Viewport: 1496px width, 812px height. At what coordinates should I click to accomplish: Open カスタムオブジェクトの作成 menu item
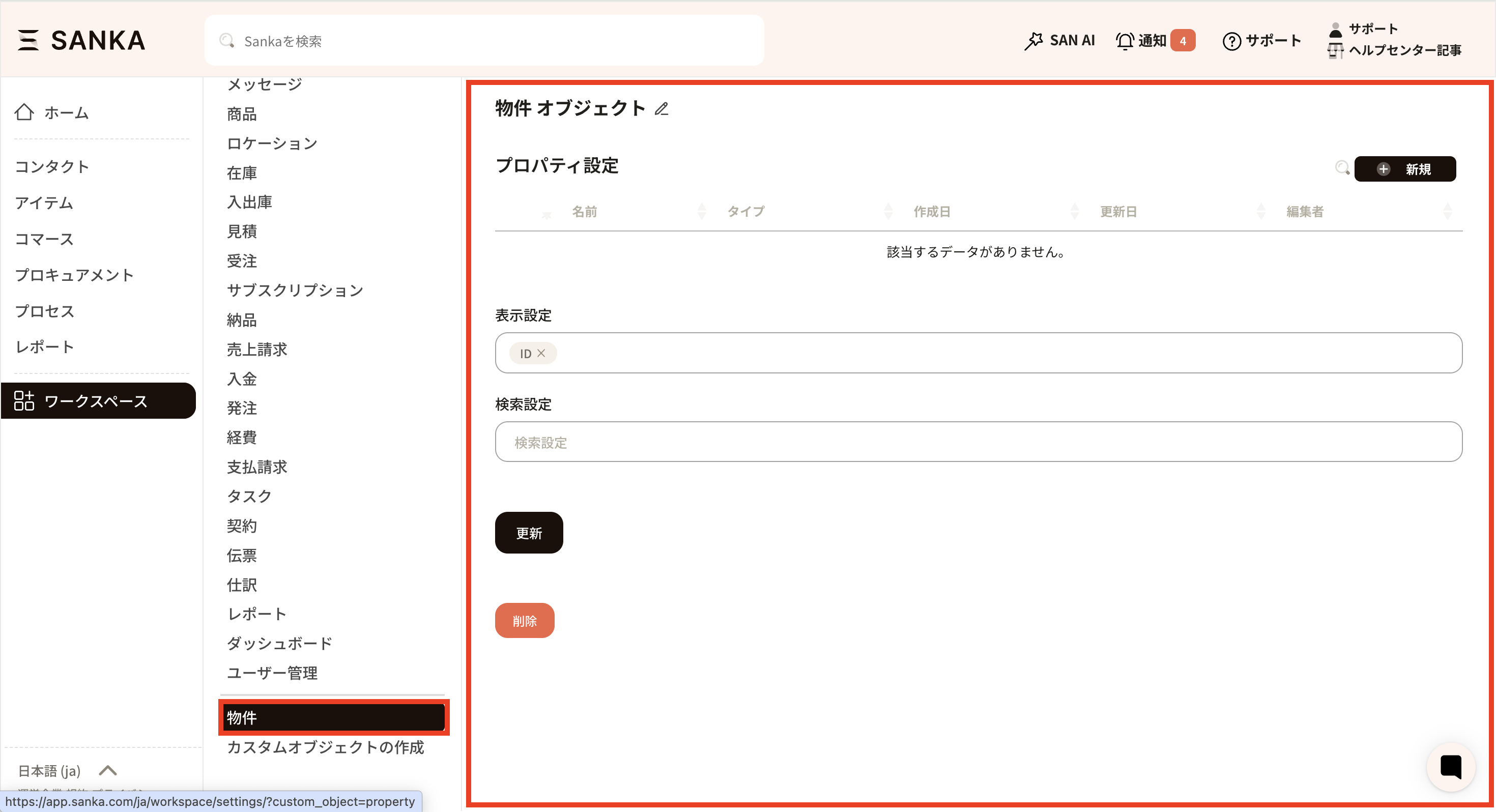[325, 747]
